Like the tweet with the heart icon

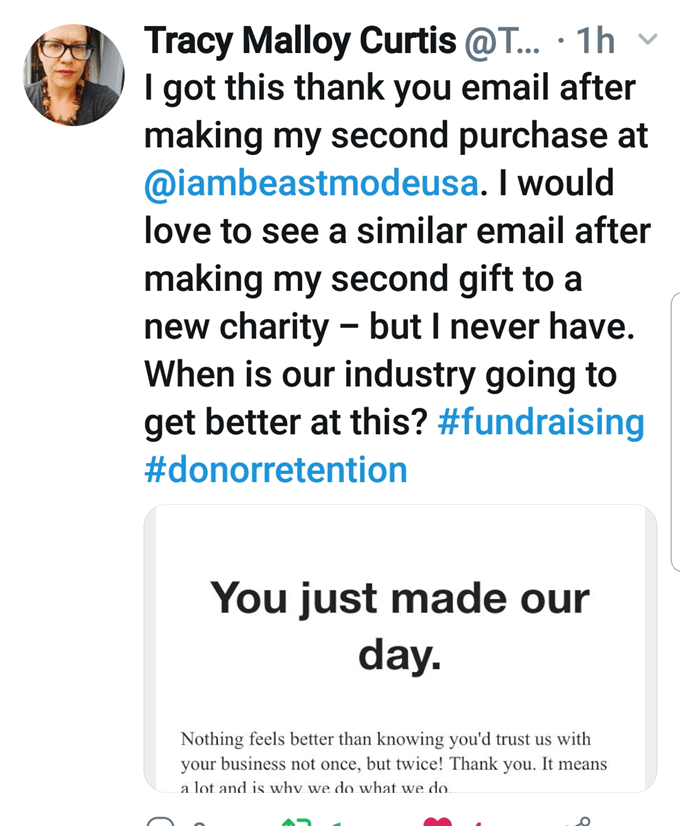[x=437, y=822]
